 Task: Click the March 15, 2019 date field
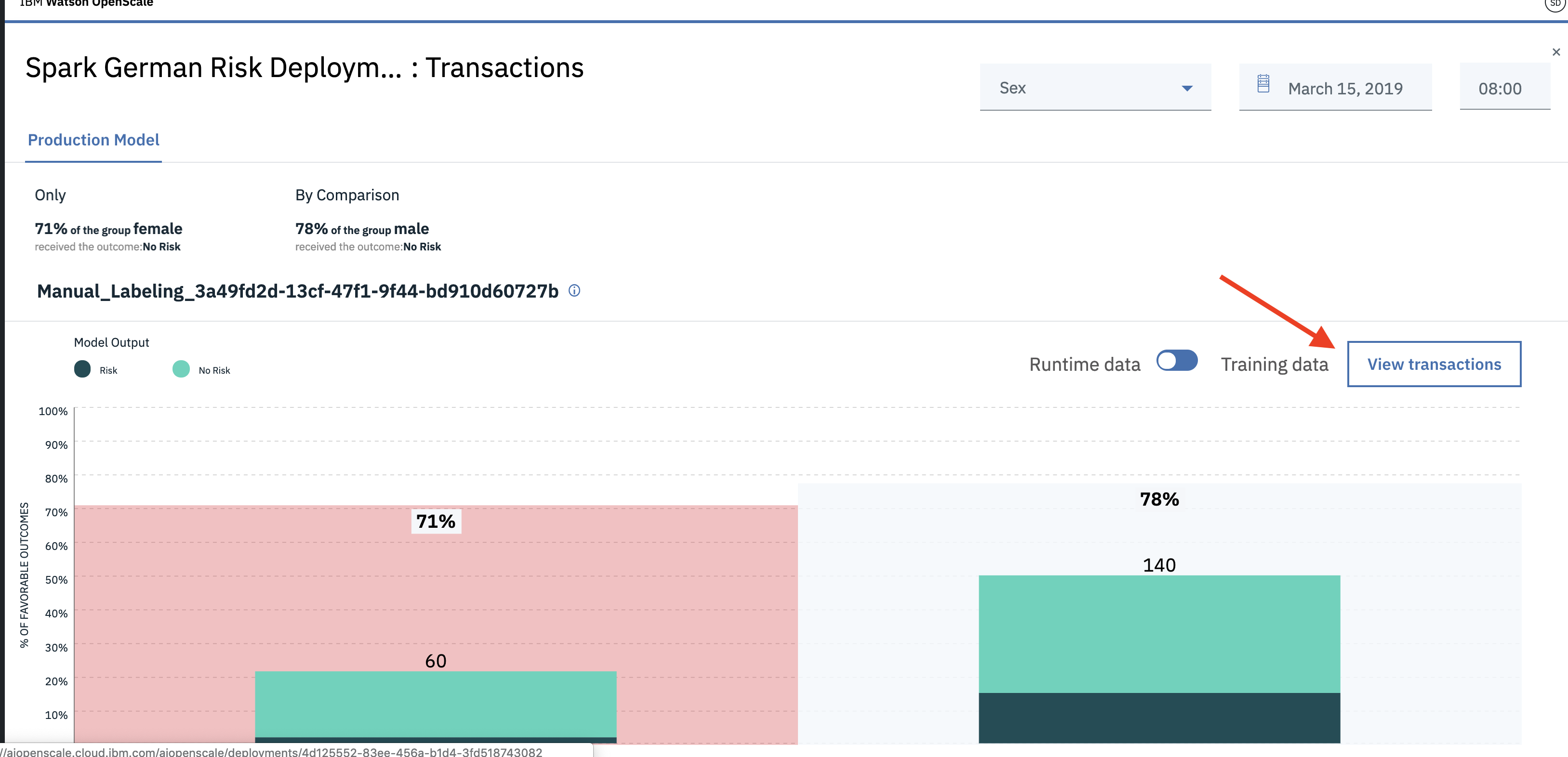tap(1345, 89)
